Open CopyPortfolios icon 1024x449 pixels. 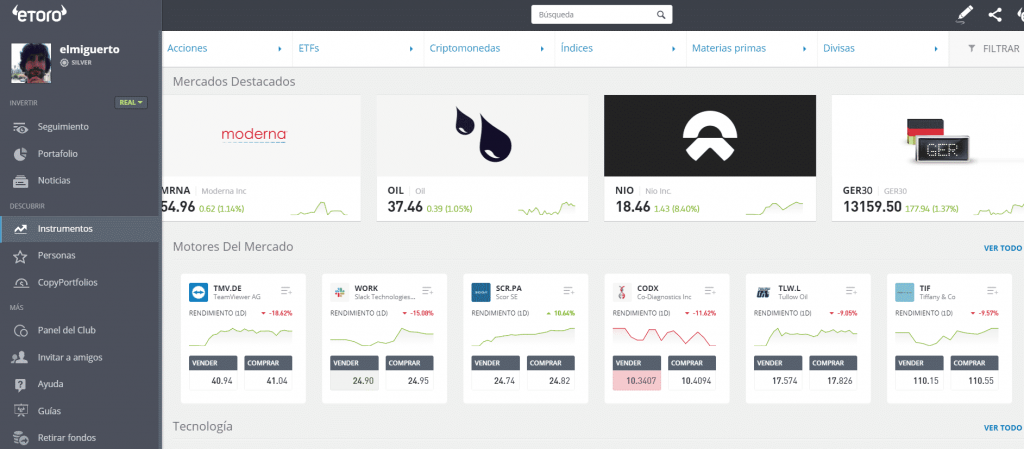click(20, 283)
